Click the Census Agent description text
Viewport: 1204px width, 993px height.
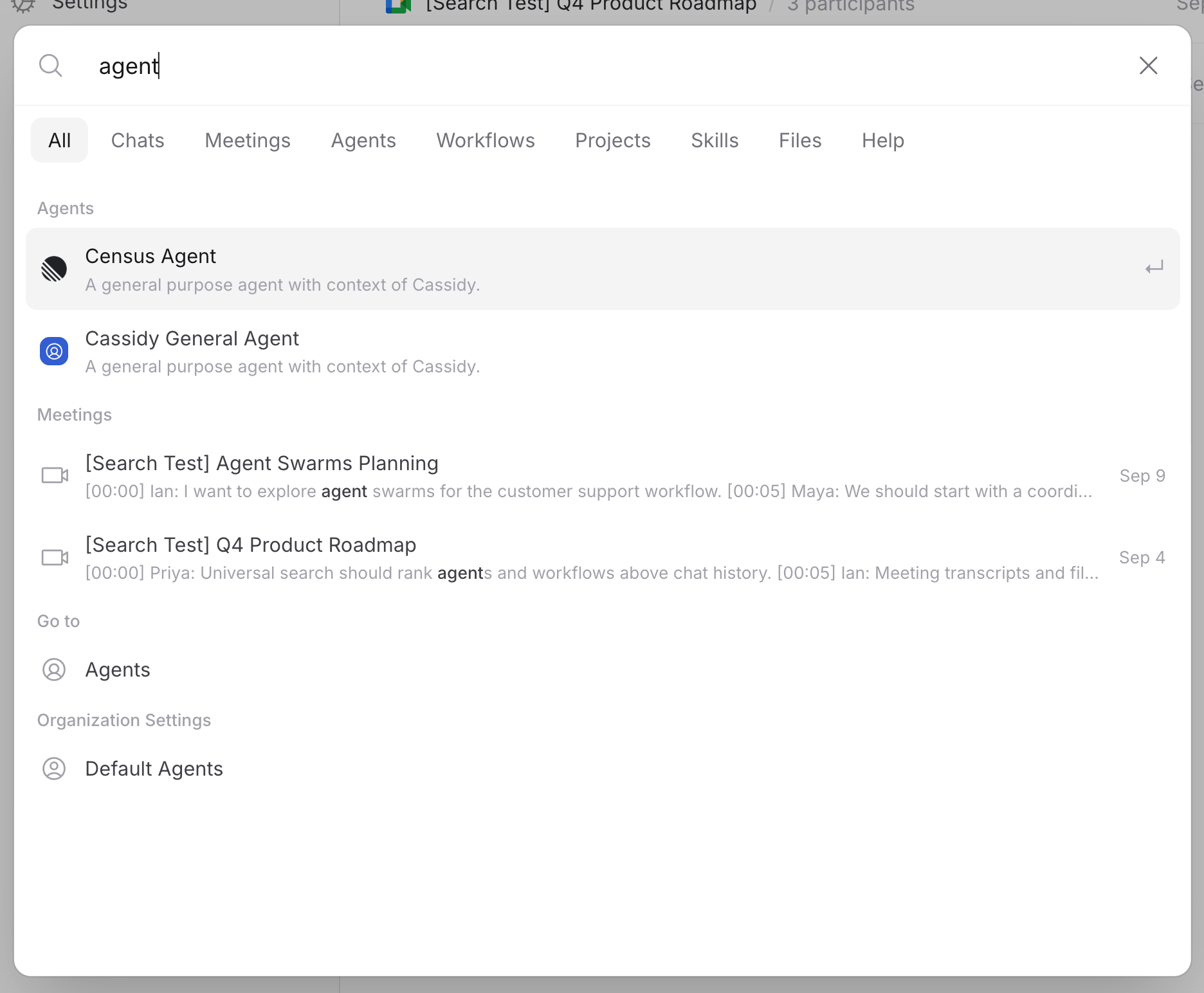pyautogui.click(x=282, y=285)
